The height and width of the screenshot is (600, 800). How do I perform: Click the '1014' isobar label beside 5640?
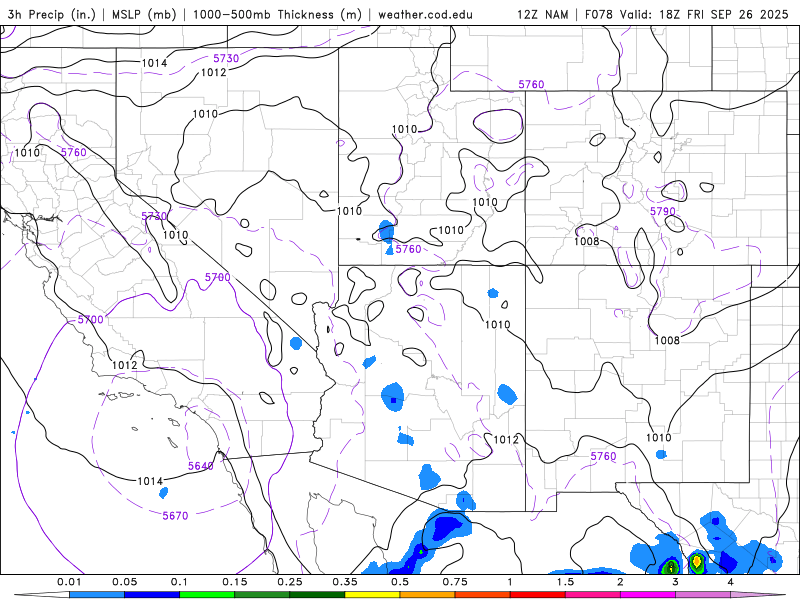150,481
